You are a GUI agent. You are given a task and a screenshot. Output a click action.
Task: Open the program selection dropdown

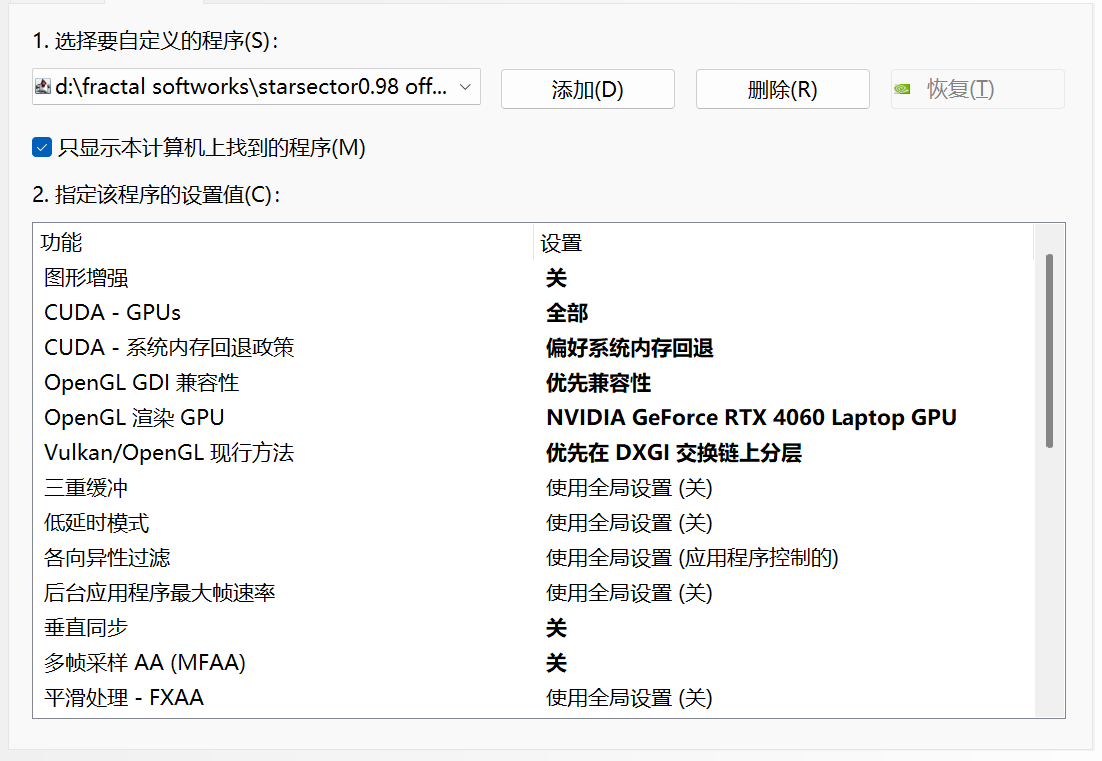click(256, 87)
